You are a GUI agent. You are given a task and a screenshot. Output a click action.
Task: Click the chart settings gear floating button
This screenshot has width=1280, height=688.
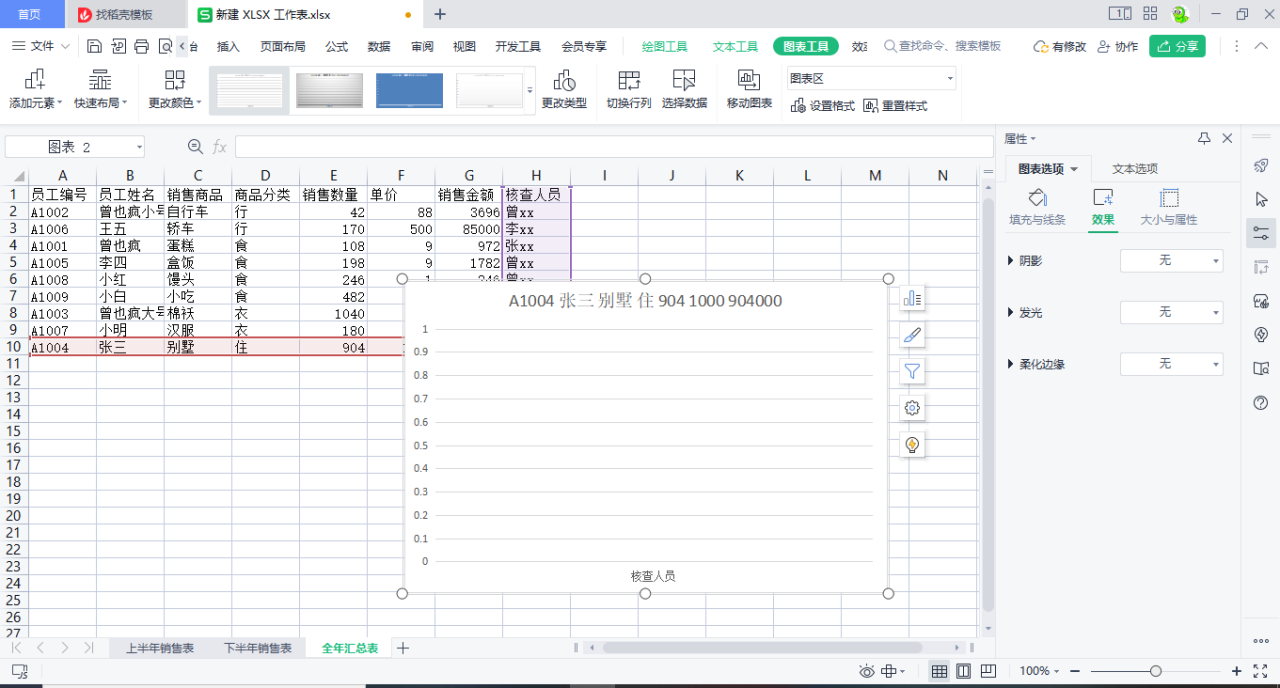click(912, 408)
